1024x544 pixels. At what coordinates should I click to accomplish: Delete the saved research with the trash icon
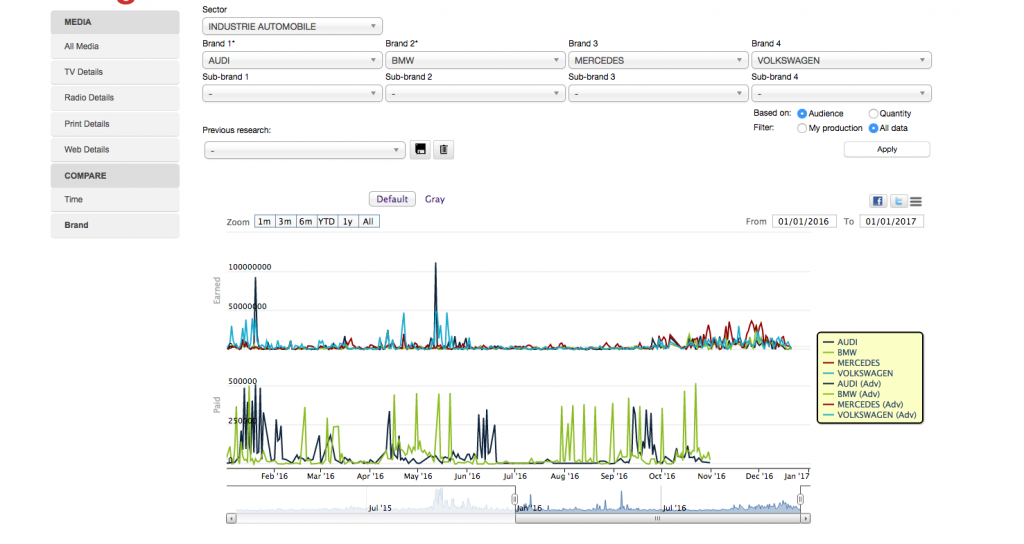443,150
